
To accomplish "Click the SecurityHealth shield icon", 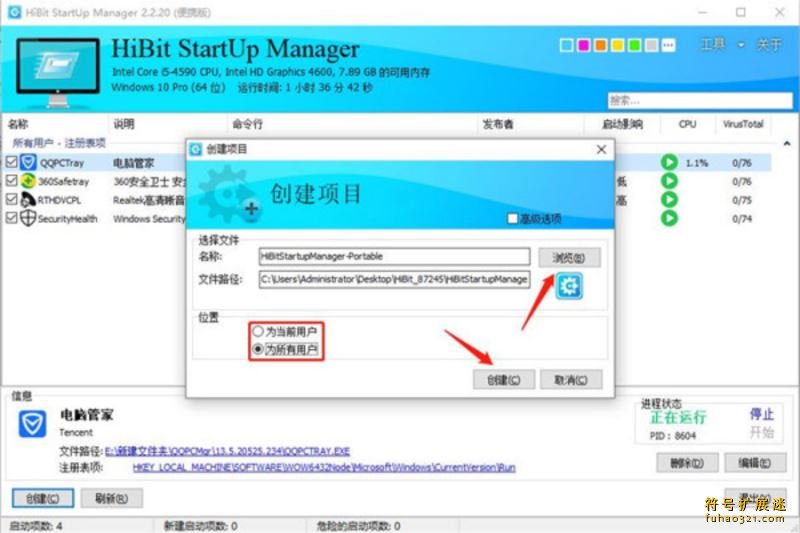I will click(28, 218).
